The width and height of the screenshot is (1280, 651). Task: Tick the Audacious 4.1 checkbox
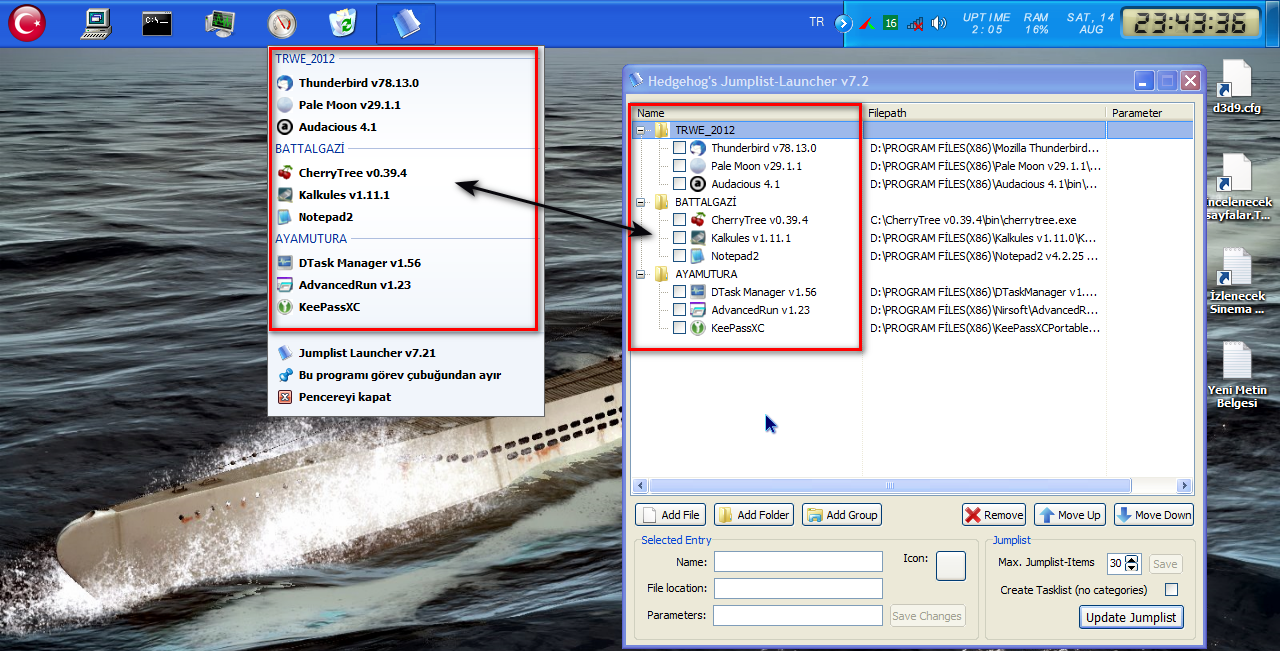pyautogui.click(x=680, y=184)
